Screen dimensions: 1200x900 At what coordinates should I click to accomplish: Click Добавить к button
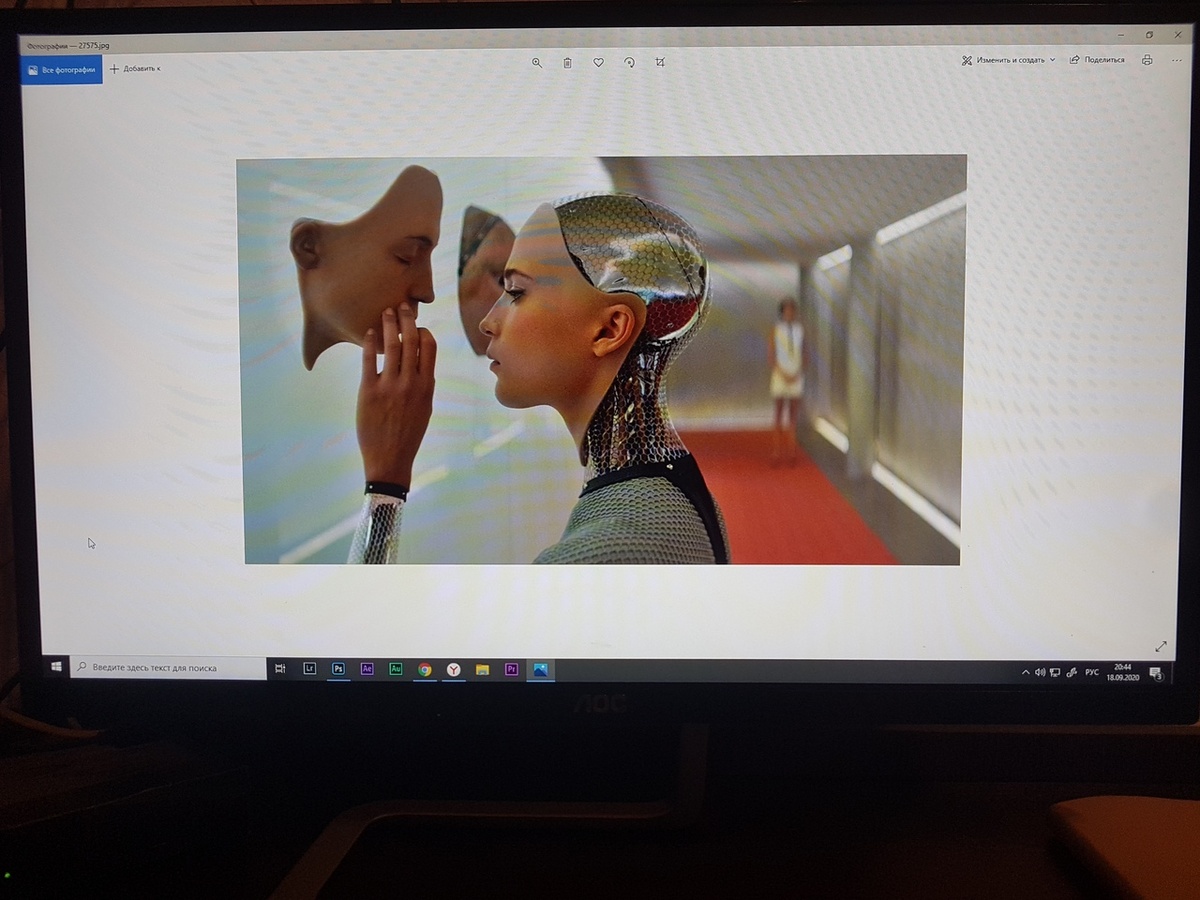135,69
